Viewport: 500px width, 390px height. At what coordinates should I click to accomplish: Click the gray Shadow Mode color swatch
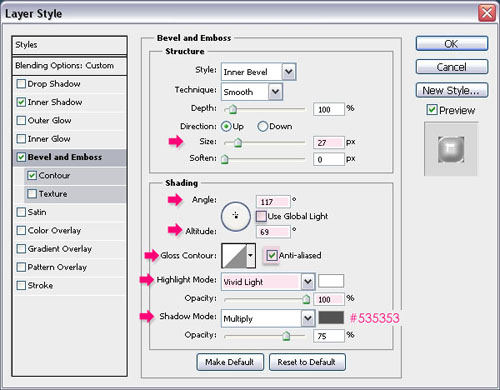coord(331,318)
